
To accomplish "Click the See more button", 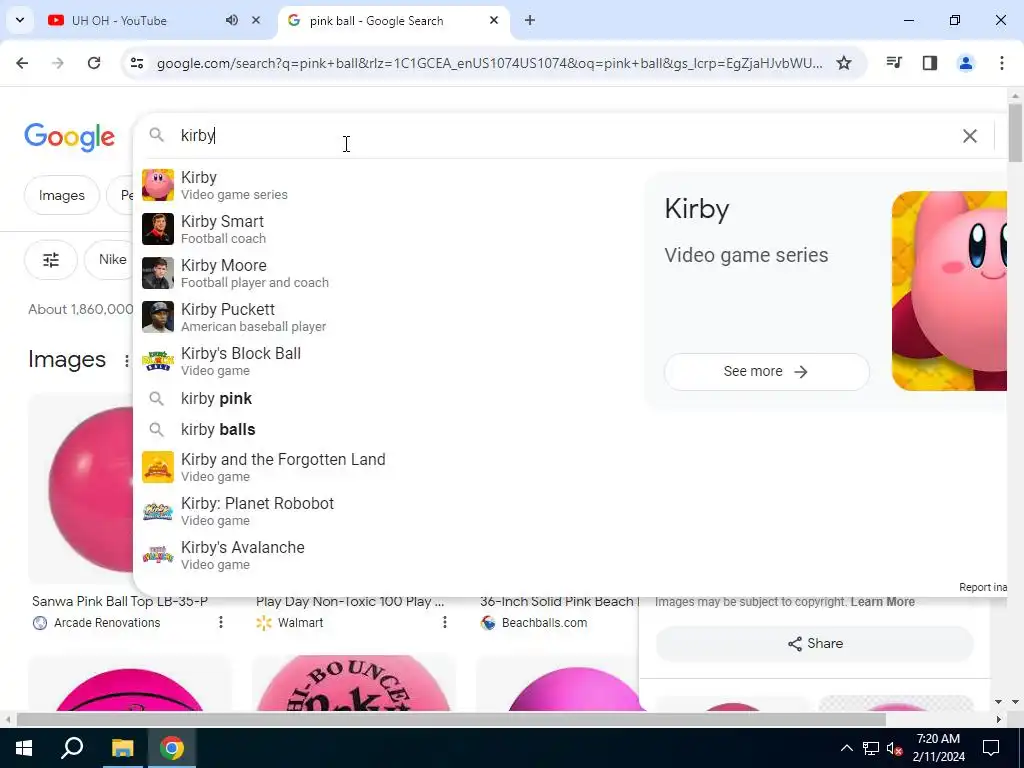I will point(766,372).
